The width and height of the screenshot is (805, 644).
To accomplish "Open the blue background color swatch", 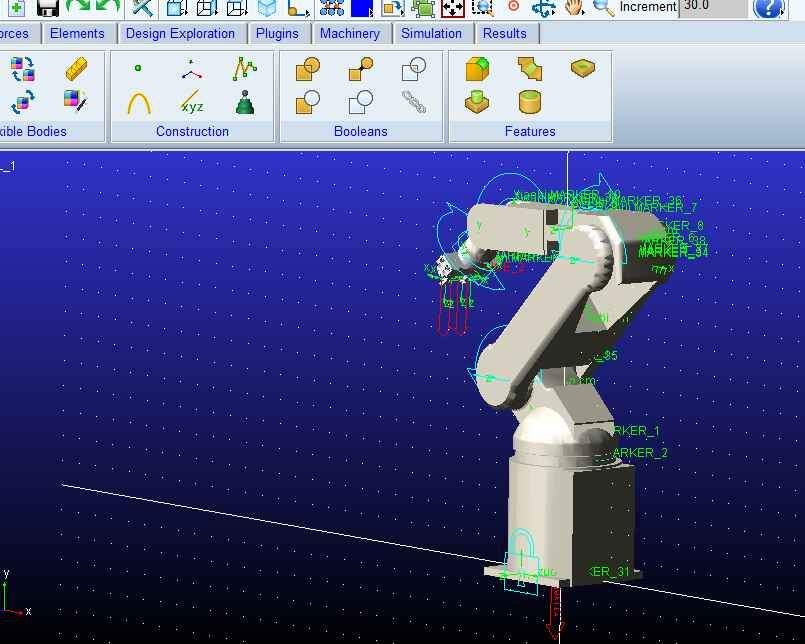I will click(361, 8).
